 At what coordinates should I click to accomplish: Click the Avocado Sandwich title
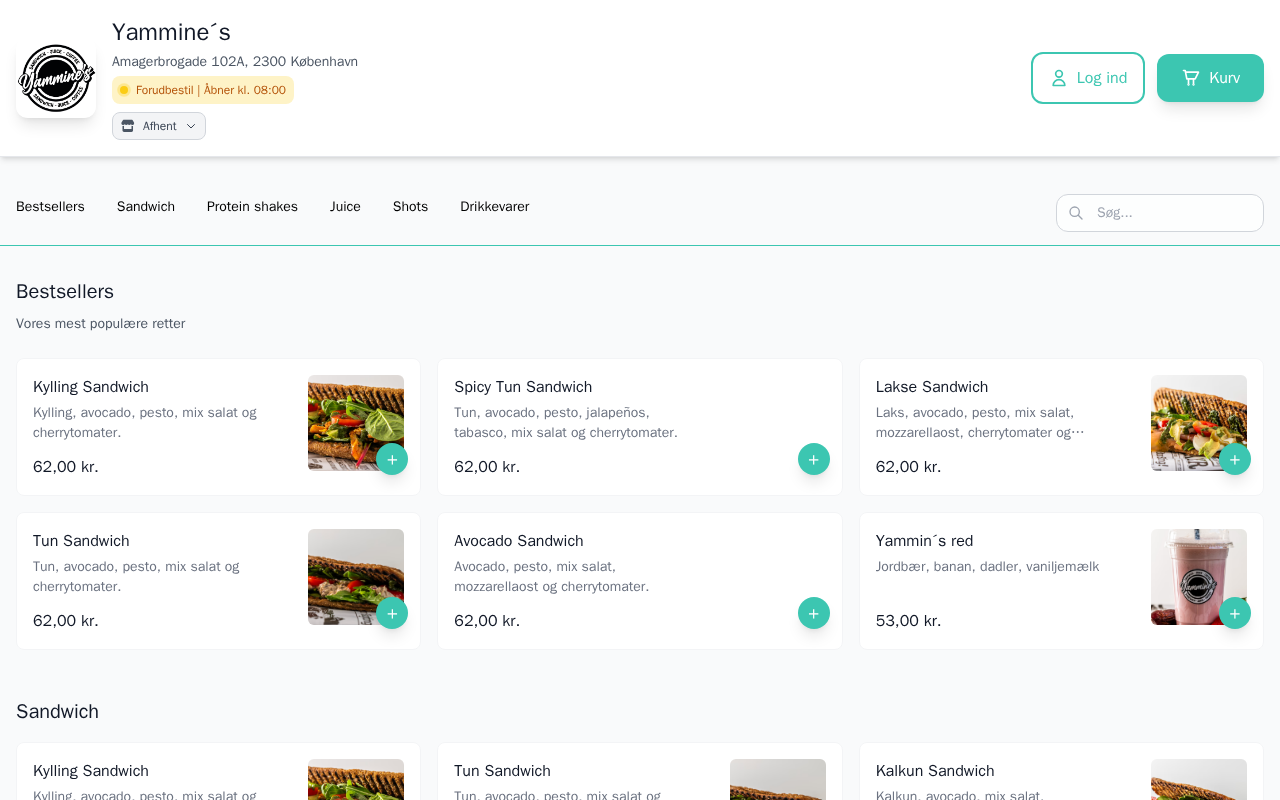coord(519,541)
